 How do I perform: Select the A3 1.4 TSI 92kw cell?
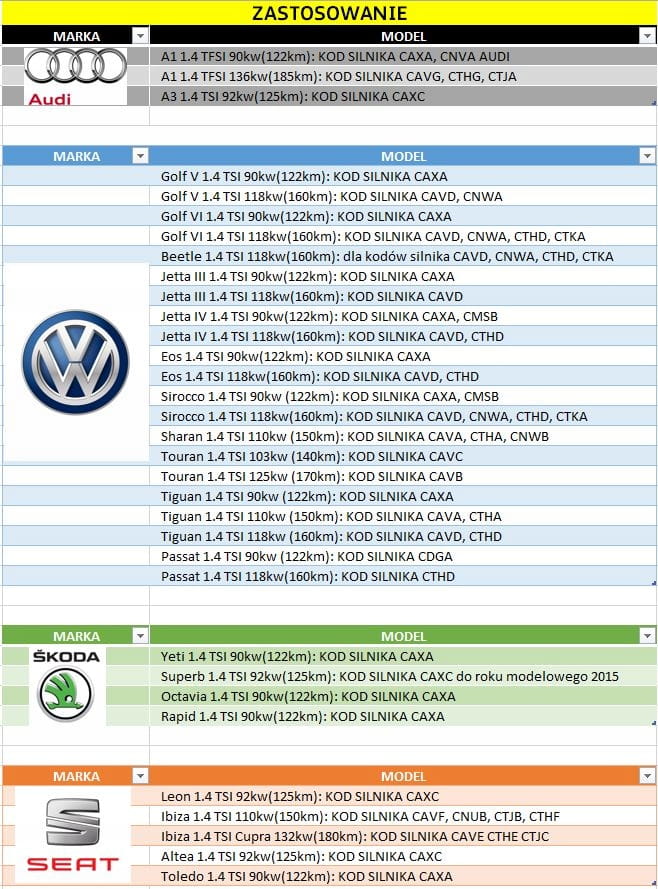coord(293,96)
